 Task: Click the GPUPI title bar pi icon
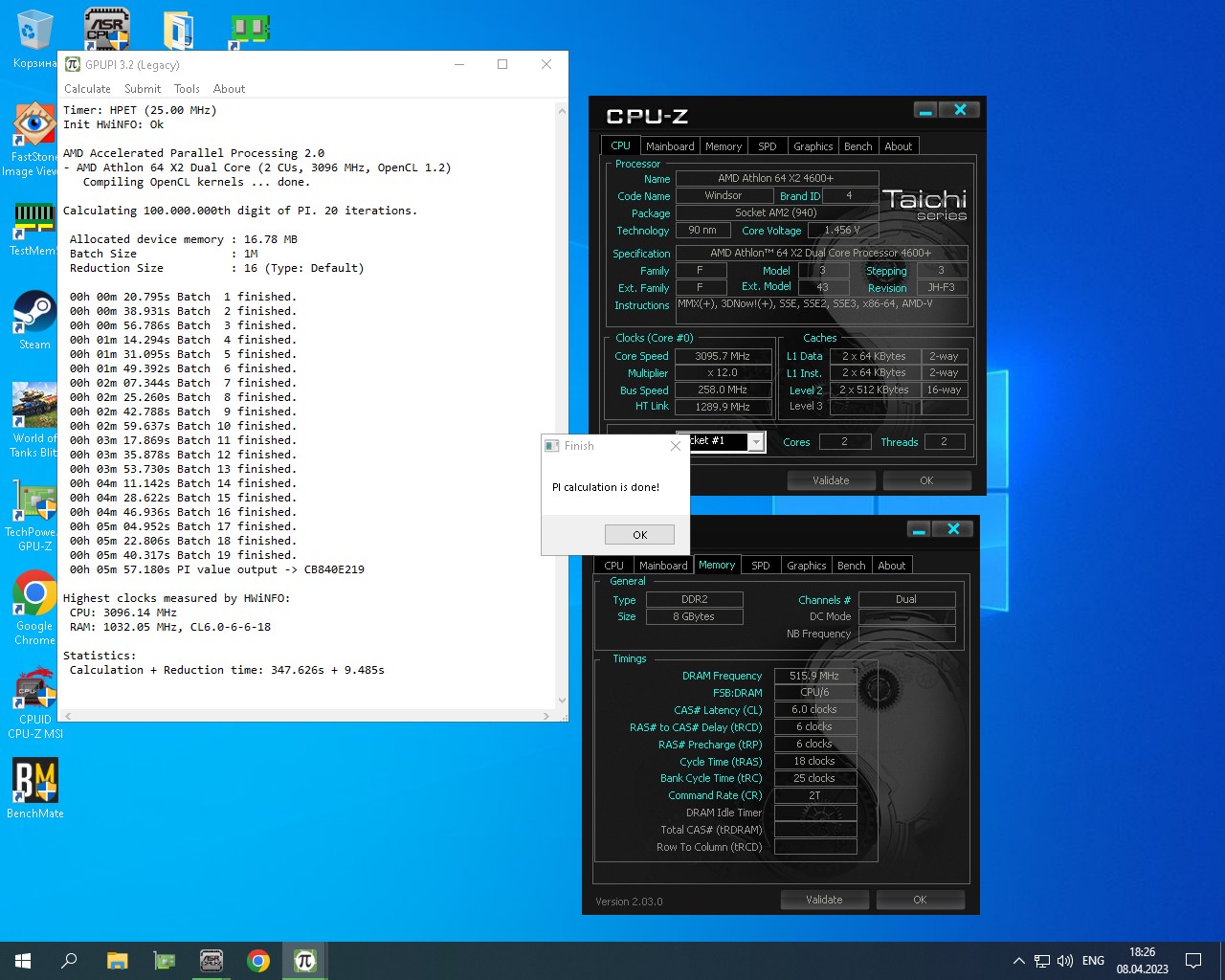tap(73, 64)
